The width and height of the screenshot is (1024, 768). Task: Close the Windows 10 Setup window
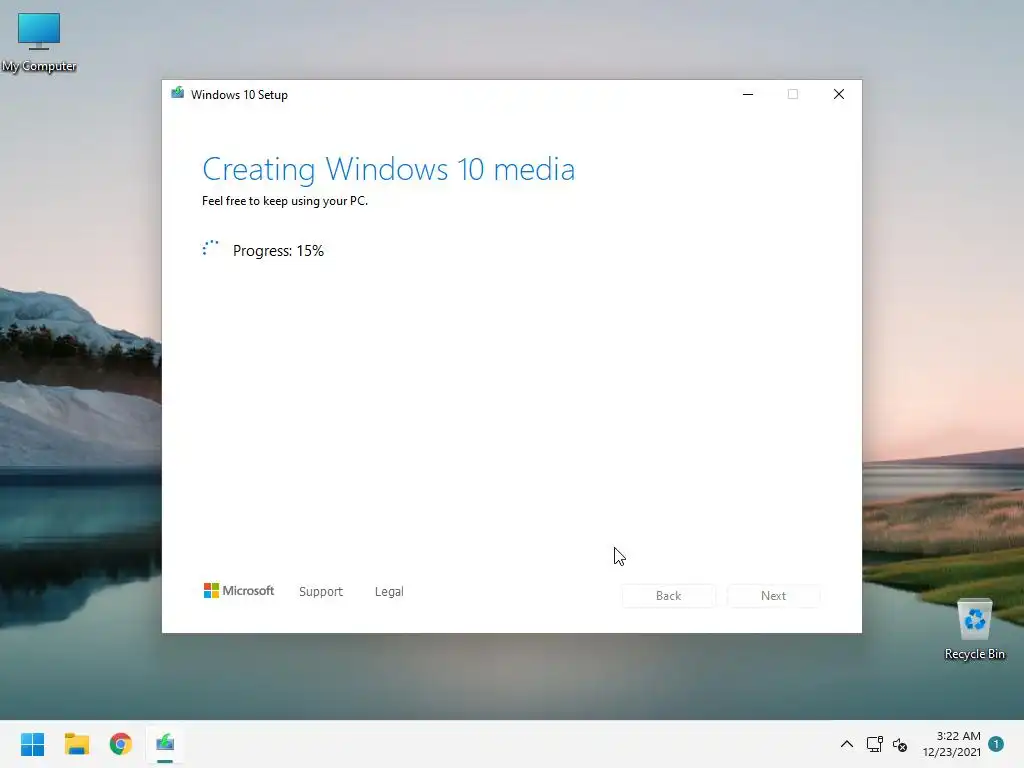tap(839, 94)
